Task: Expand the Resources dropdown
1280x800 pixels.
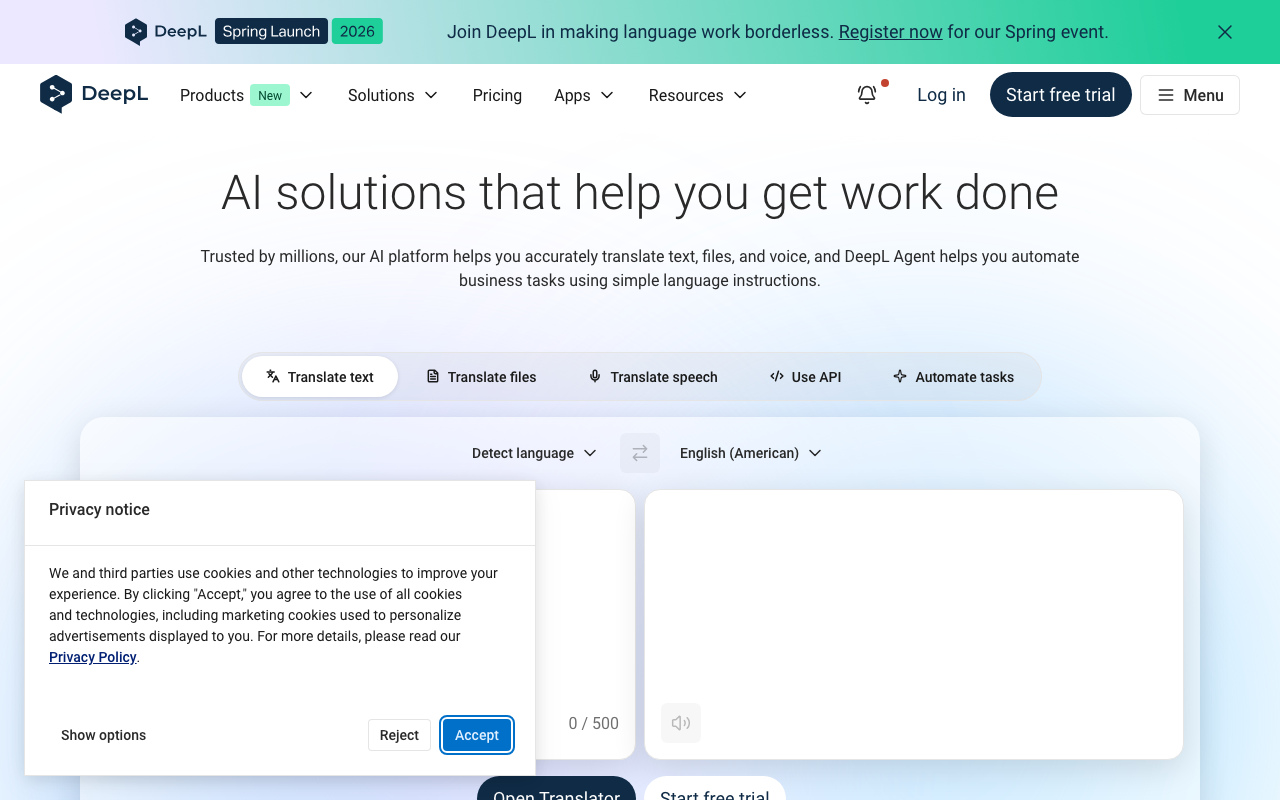Action: [x=697, y=95]
